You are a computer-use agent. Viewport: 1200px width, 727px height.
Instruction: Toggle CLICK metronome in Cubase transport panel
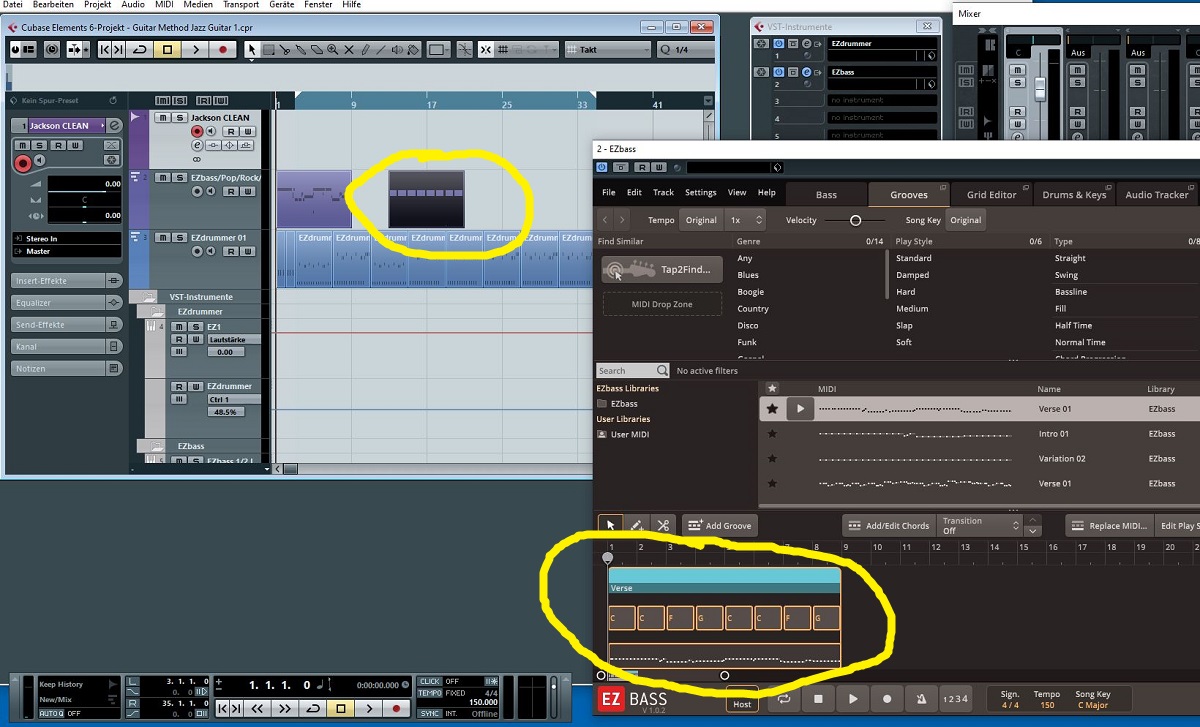(x=430, y=681)
